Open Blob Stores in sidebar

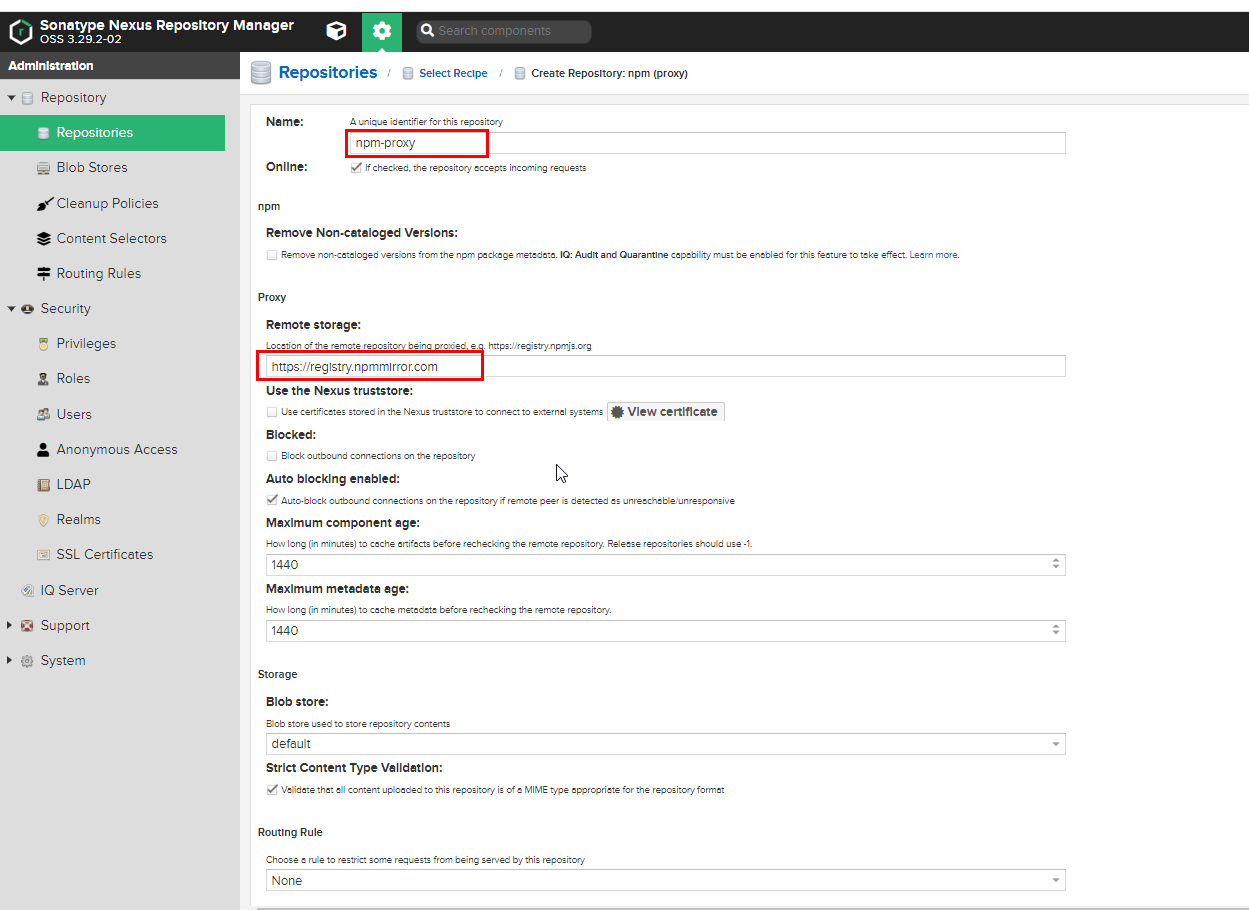pos(92,168)
